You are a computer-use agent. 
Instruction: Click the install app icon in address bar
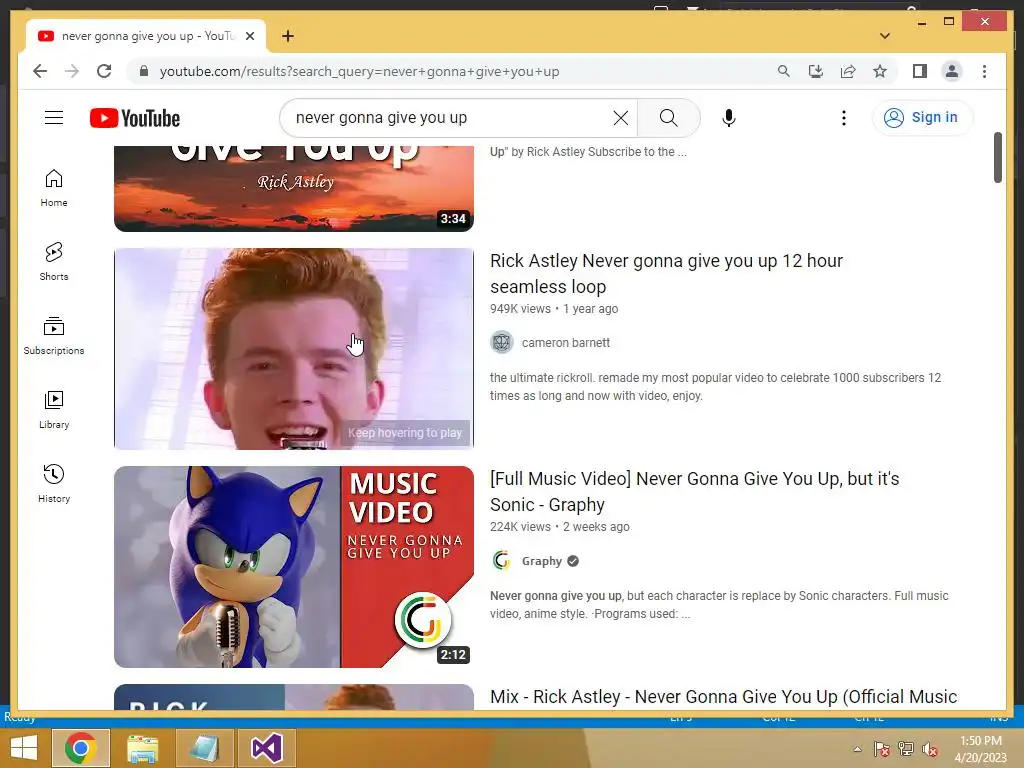pyautogui.click(x=815, y=71)
